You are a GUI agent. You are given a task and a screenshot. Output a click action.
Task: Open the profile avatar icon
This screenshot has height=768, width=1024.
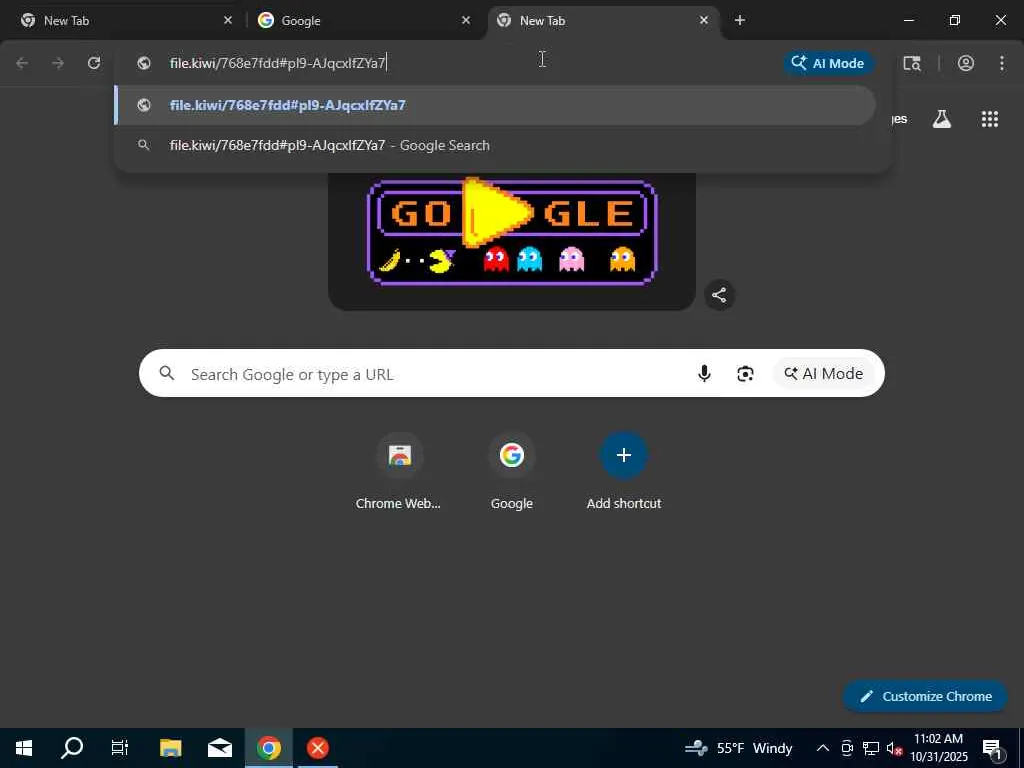pyautogui.click(x=966, y=63)
